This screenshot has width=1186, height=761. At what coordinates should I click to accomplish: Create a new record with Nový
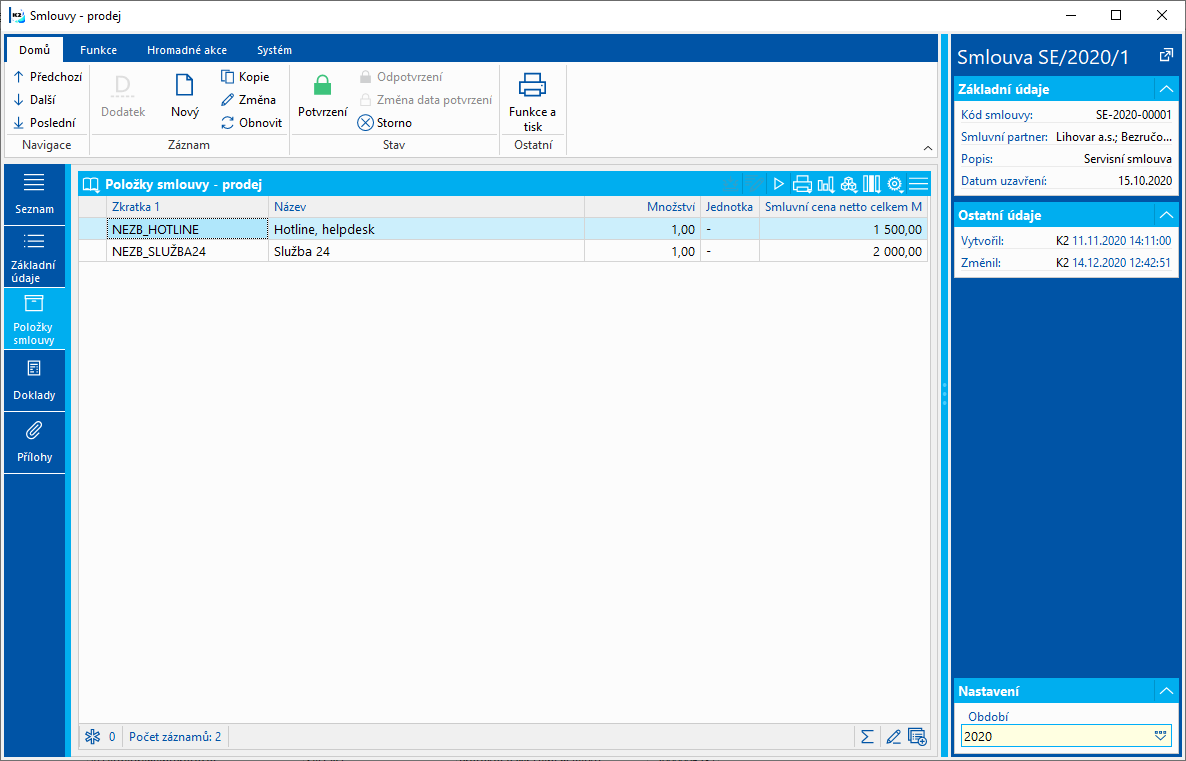185,95
